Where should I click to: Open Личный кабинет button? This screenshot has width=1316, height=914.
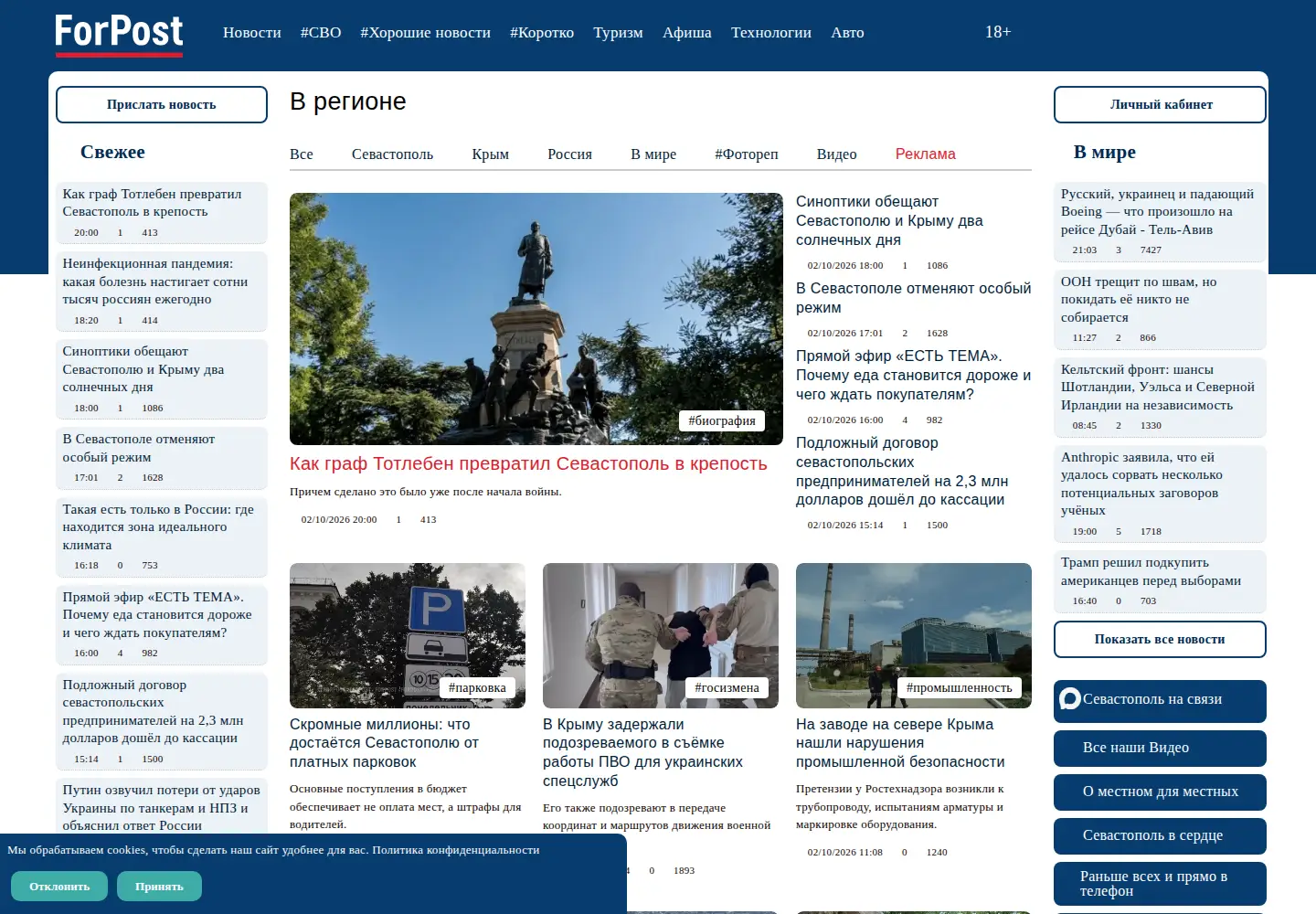1160,104
